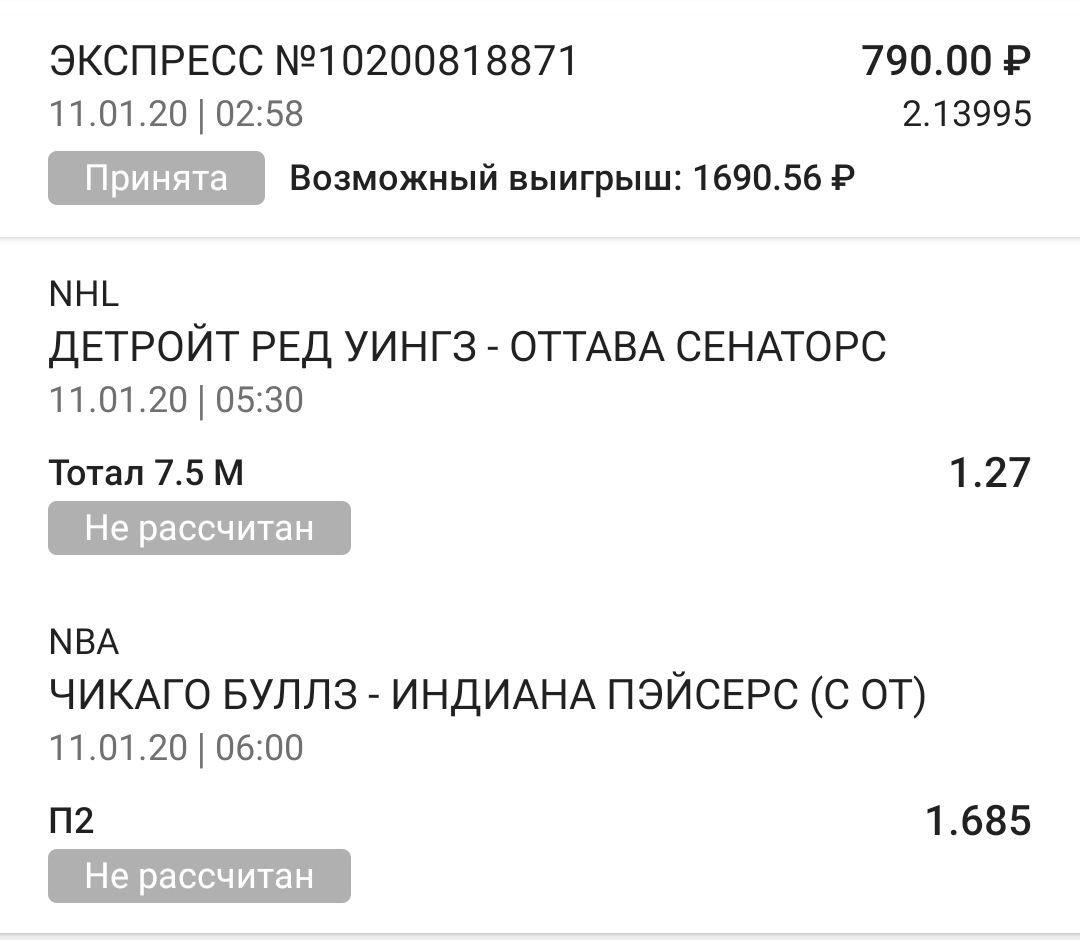This screenshot has height=940, width=1080.
Task: Open express bet №10200818871 header
Action: (x=314, y=63)
